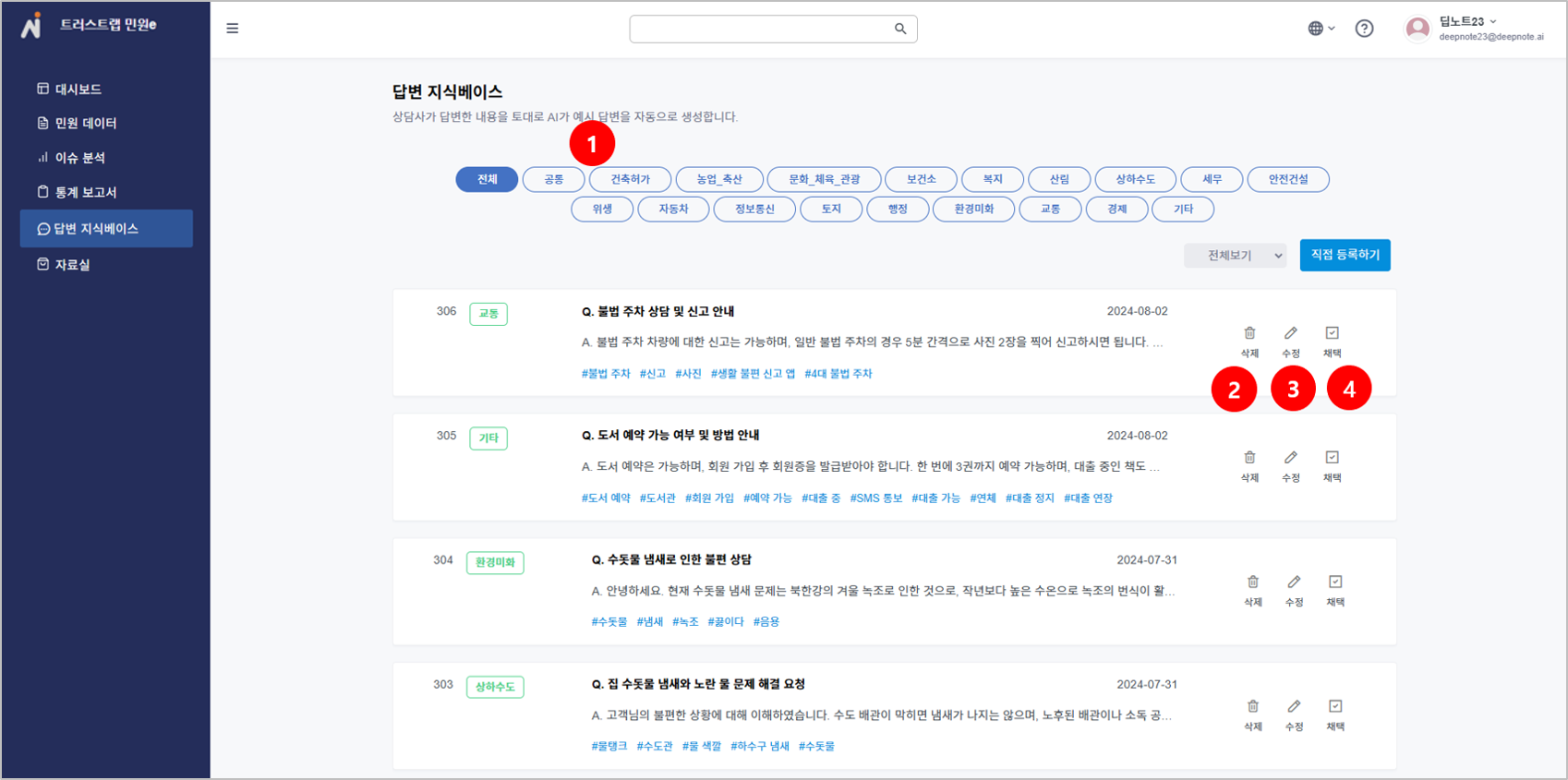Click the search magnifier icon
Image resolution: width=1568 pixels, height=780 pixels.
coord(900,29)
